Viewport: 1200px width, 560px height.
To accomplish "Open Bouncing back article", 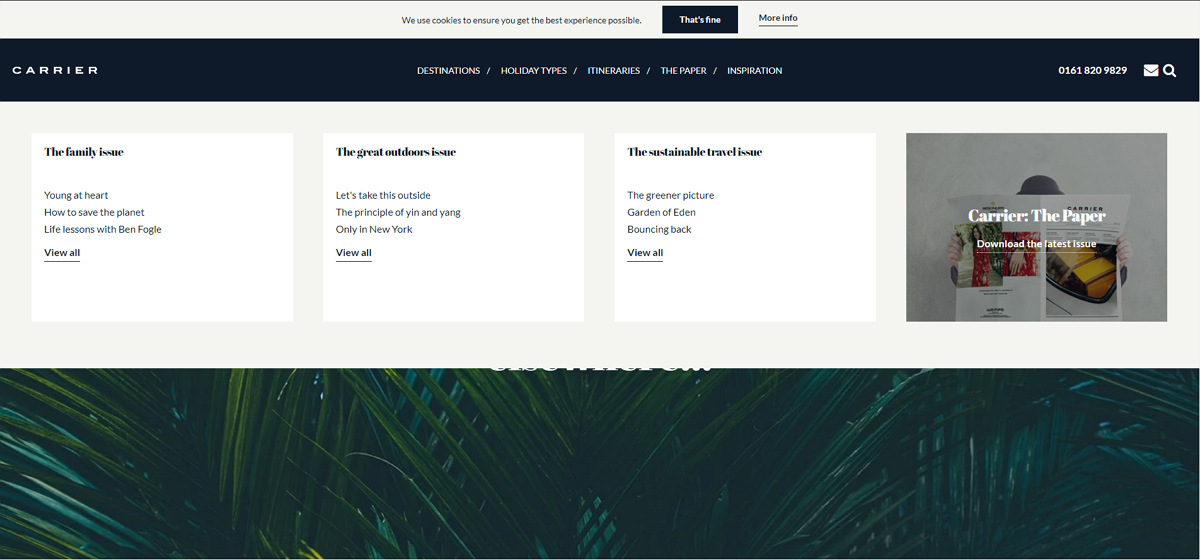I will coord(659,229).
